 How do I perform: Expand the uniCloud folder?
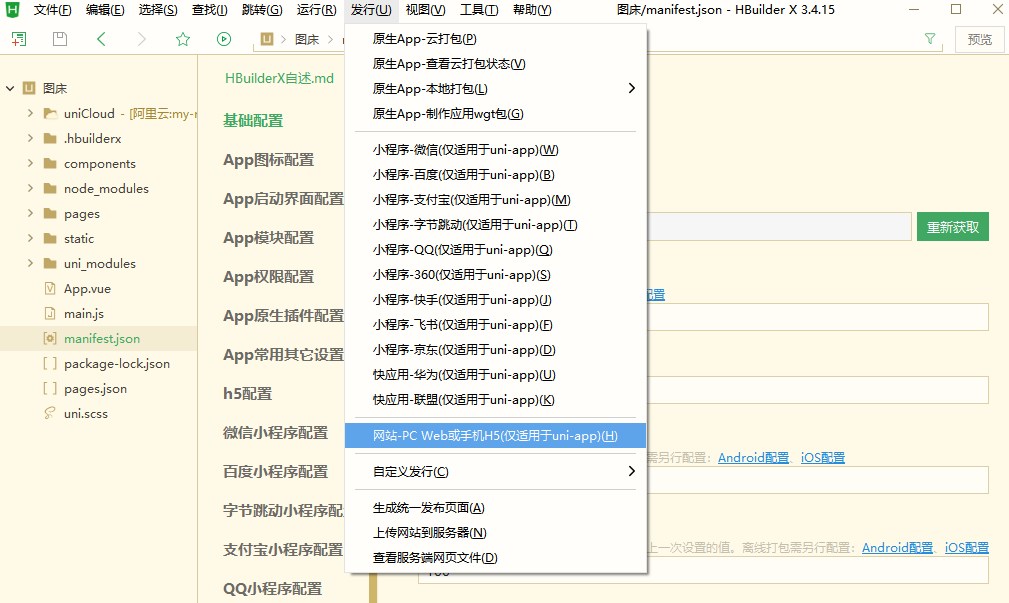tap(31, 113)
